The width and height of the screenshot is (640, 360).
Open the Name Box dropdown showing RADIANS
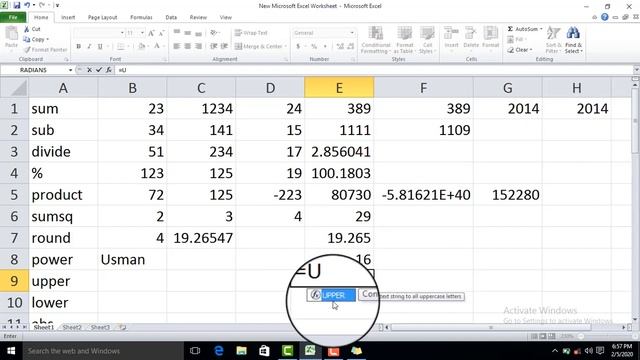70,70
